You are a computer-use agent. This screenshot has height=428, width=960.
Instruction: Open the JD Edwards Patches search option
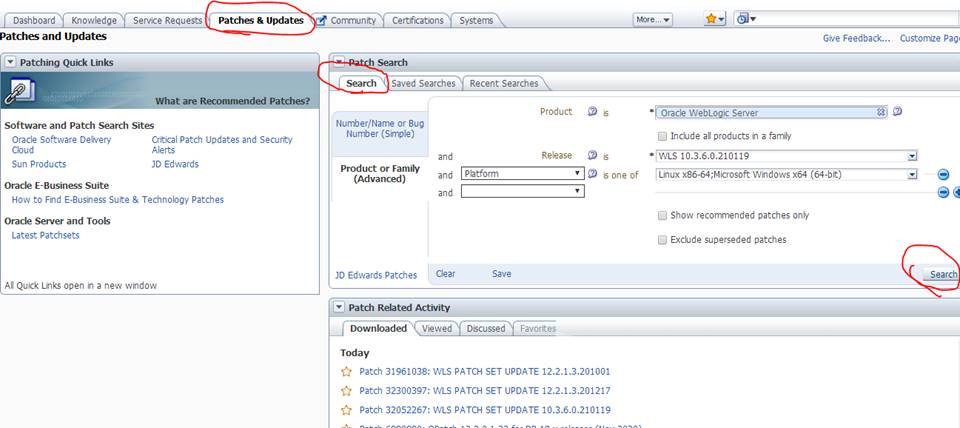[x=376, y=275]
